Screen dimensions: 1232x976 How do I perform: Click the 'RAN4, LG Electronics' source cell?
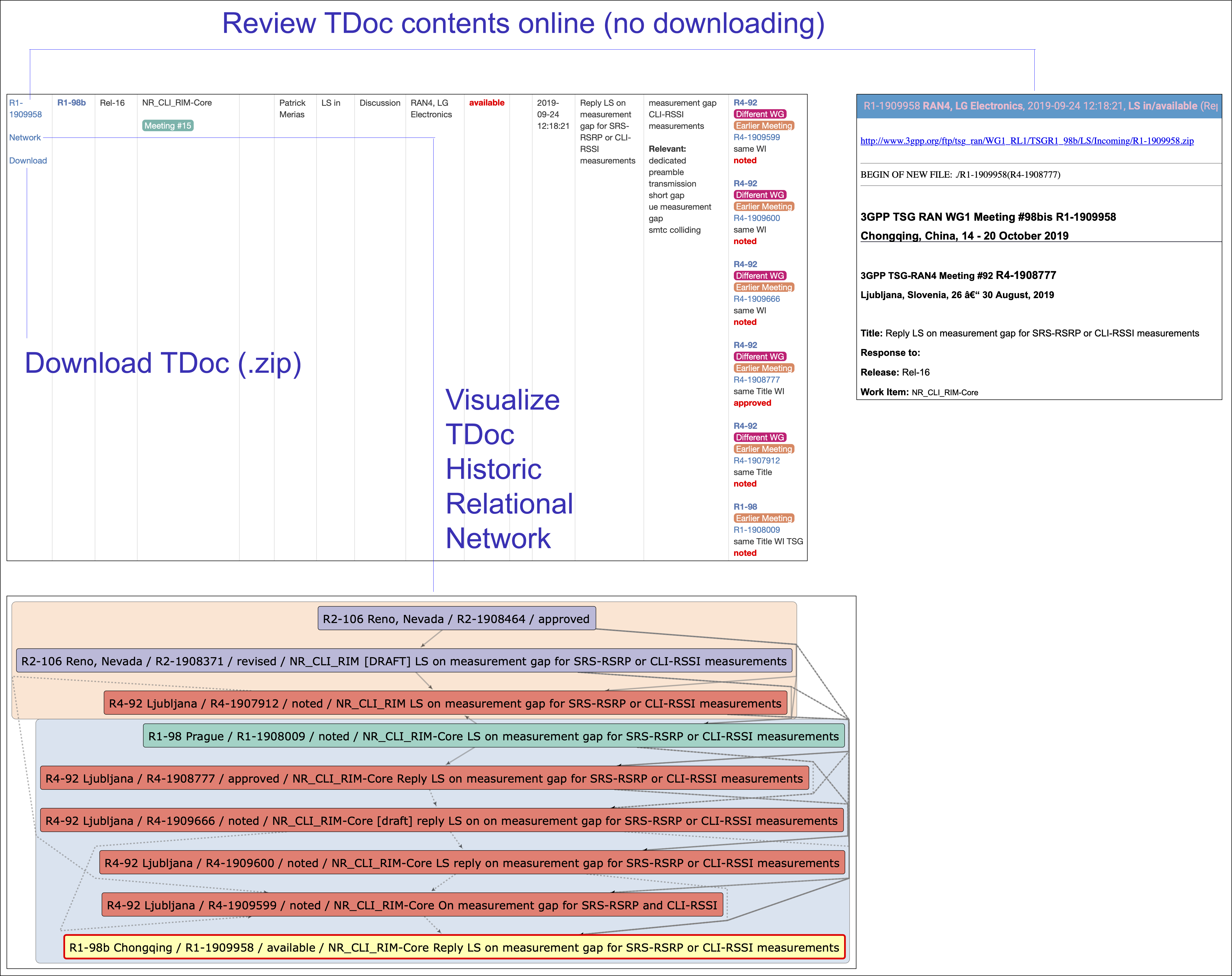pyautogui.click(x=431, y=109)
